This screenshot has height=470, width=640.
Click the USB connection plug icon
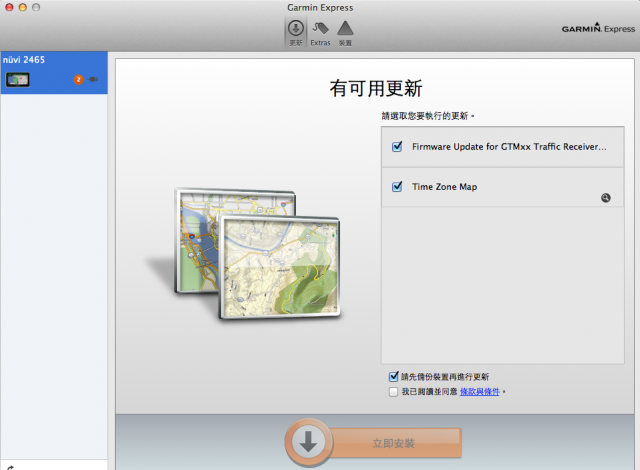(93, 79)
